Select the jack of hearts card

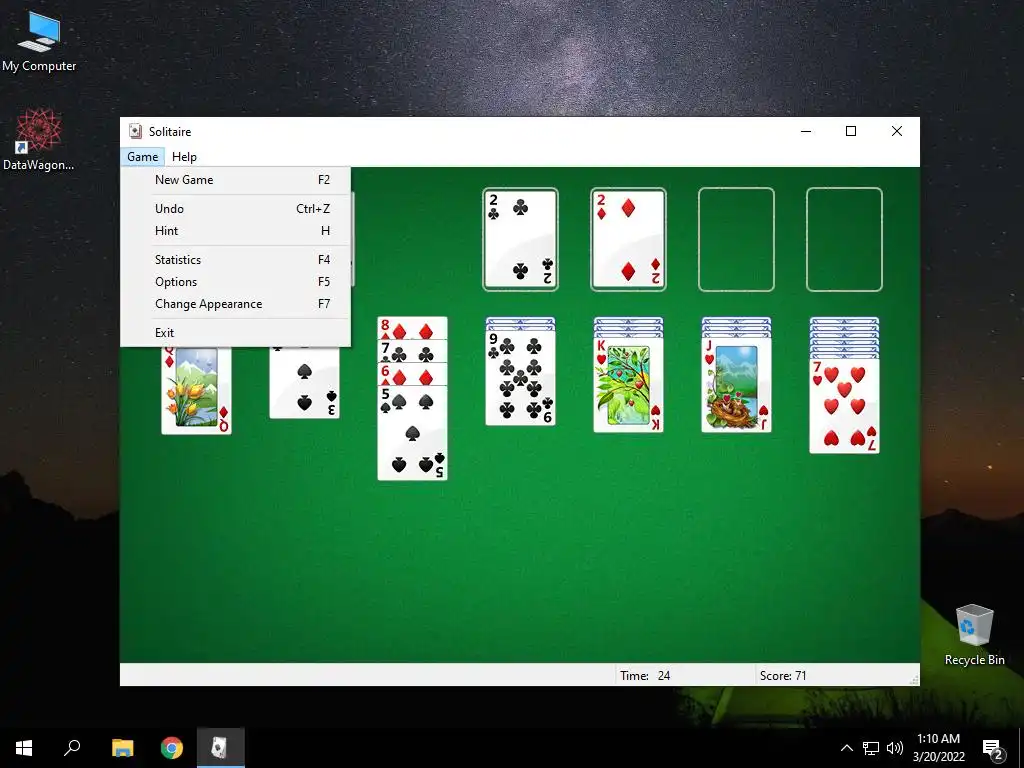click(x=737, y=385)
